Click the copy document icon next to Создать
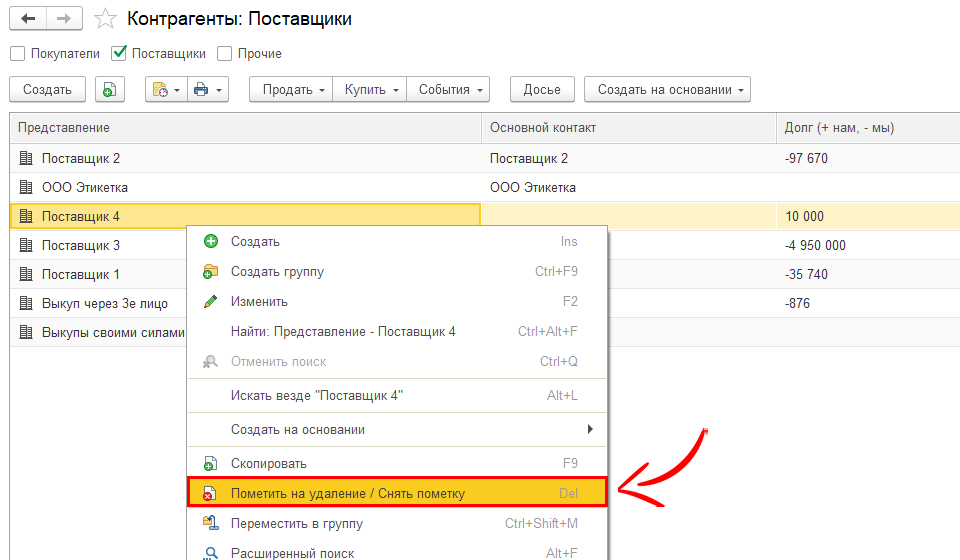 [109, 90]
